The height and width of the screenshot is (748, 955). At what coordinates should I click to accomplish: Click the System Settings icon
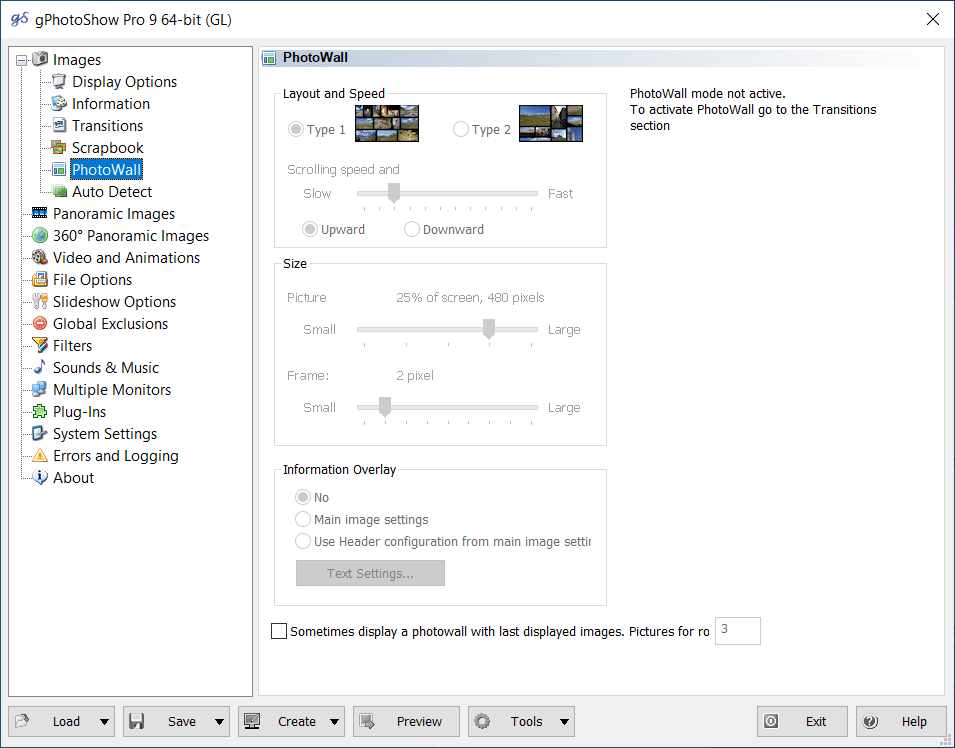click(x=40, y=433)
